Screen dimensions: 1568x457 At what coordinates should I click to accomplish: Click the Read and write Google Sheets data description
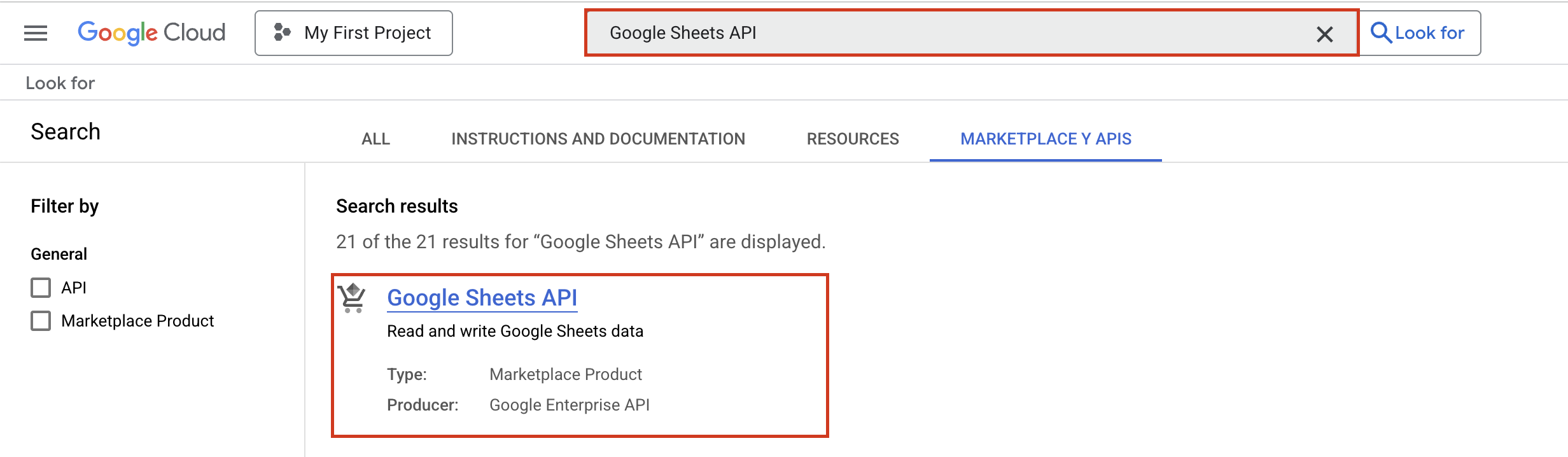(x=515, y=331)
